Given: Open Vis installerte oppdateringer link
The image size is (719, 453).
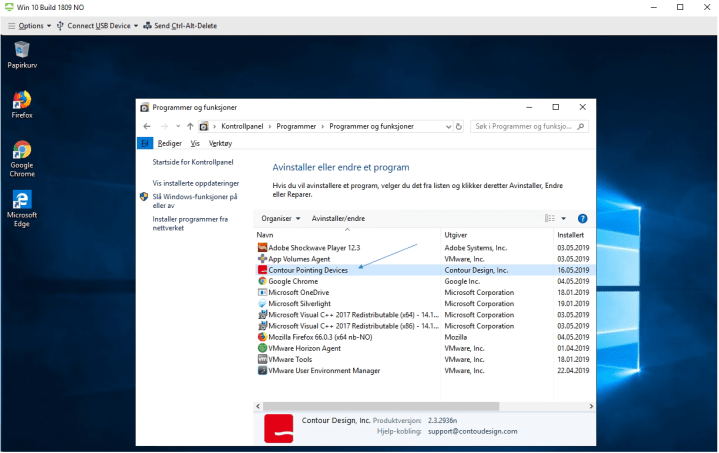Looking at the screenshot, I should click(195, 183).
